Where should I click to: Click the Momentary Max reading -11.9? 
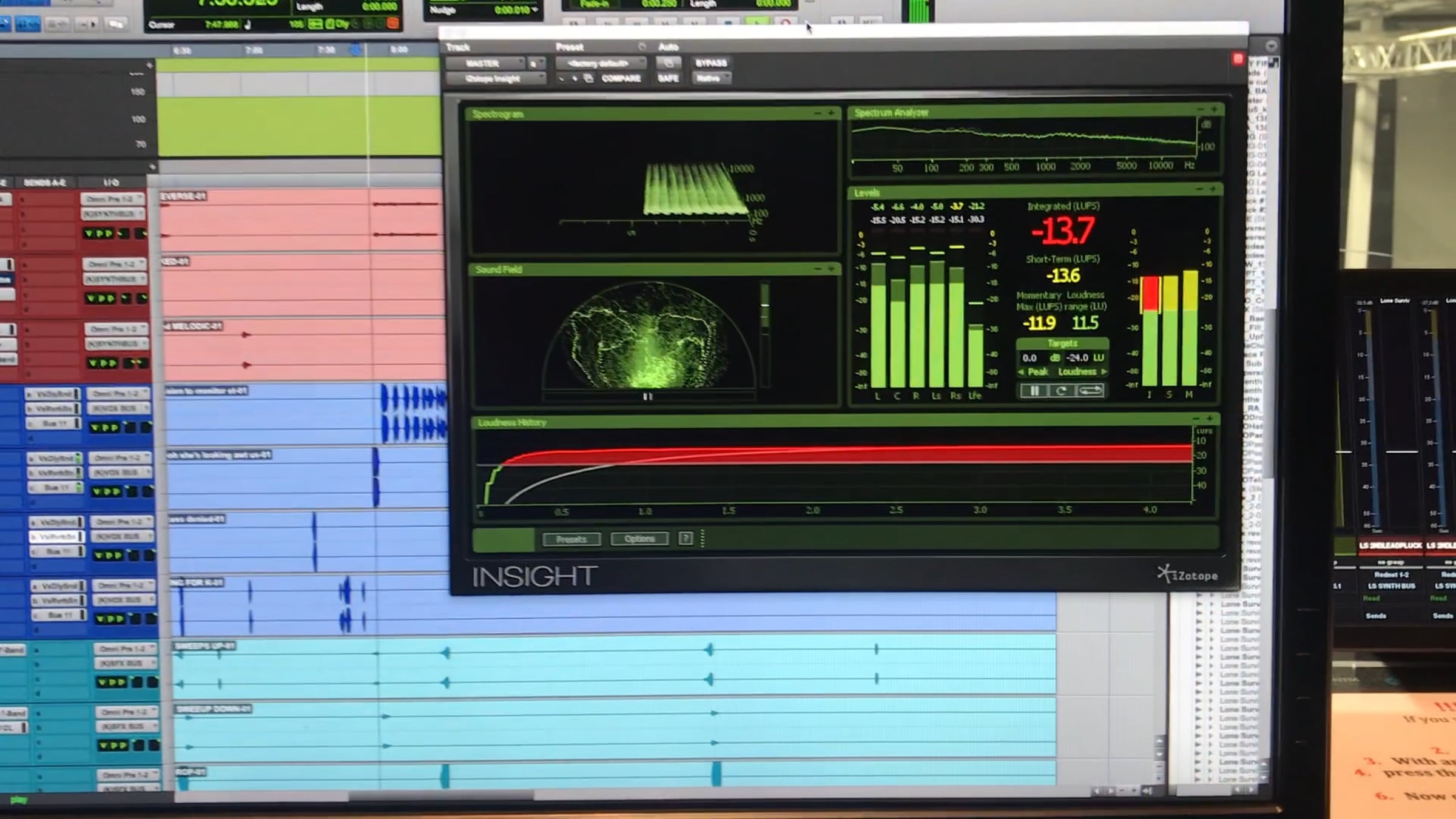click(x=1039, y=323)
